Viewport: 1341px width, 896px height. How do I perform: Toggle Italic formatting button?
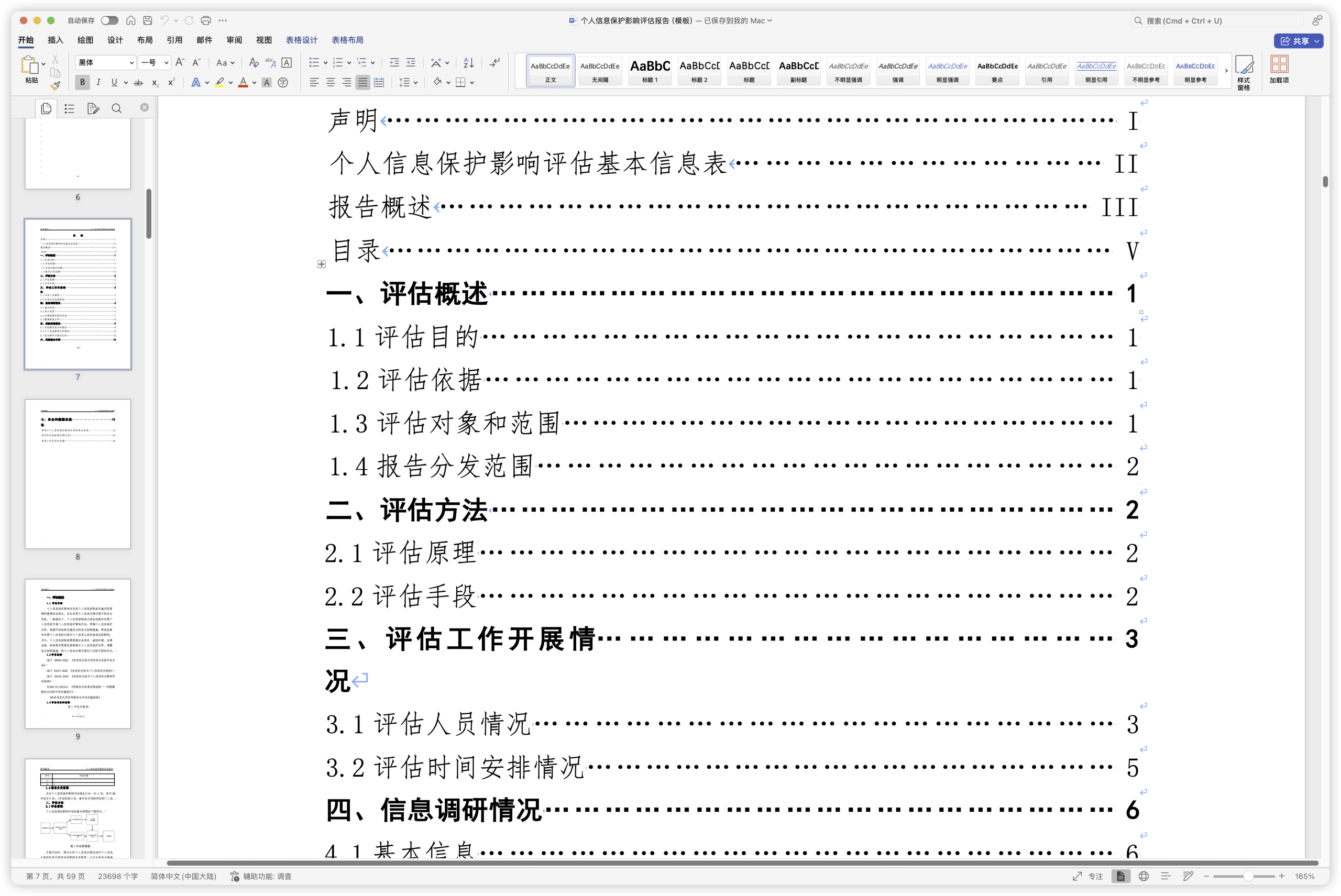point(98,82)
